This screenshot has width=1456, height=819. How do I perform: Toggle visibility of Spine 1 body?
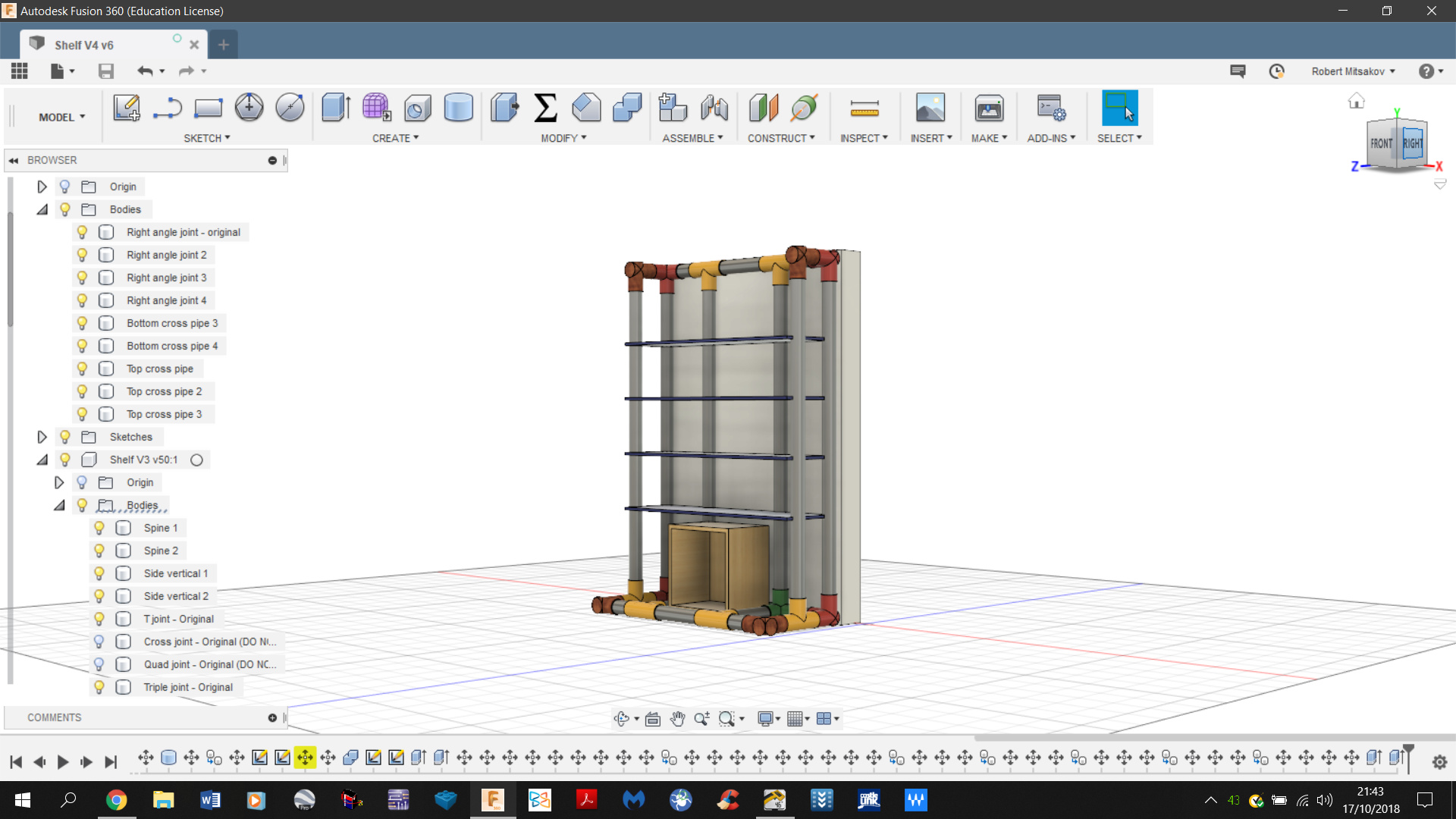click(99, 528)
